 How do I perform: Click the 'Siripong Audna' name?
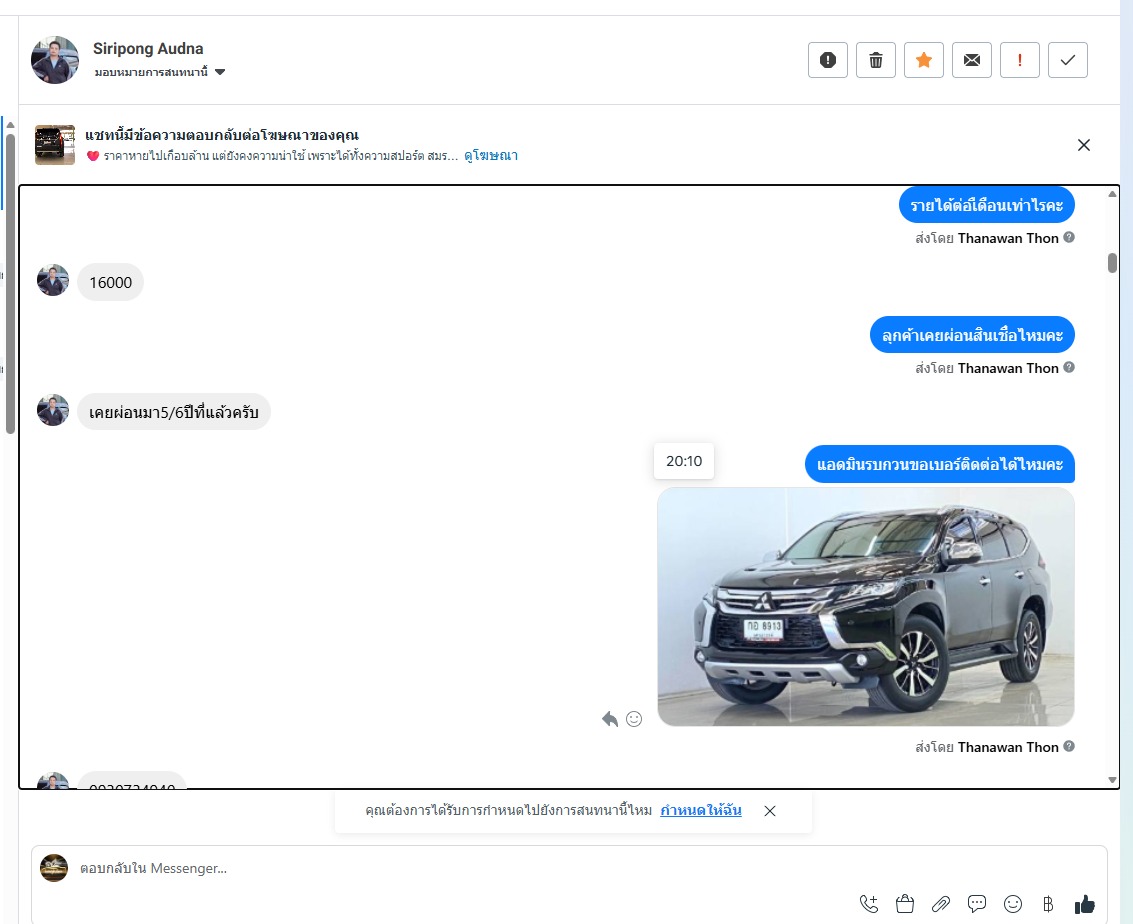click(148, 48)
